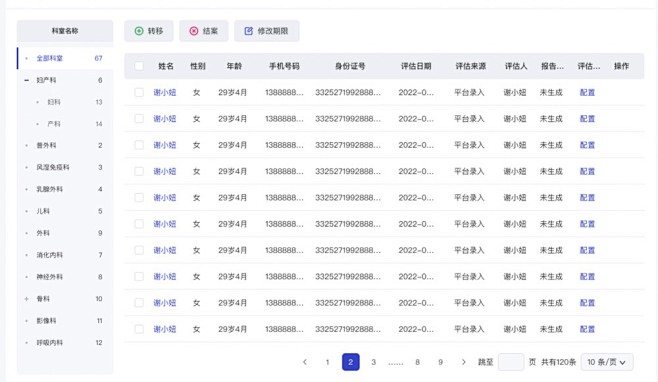Screen dimensions: 658x382
Task: Click the 性别 column header
Action: 198,66
